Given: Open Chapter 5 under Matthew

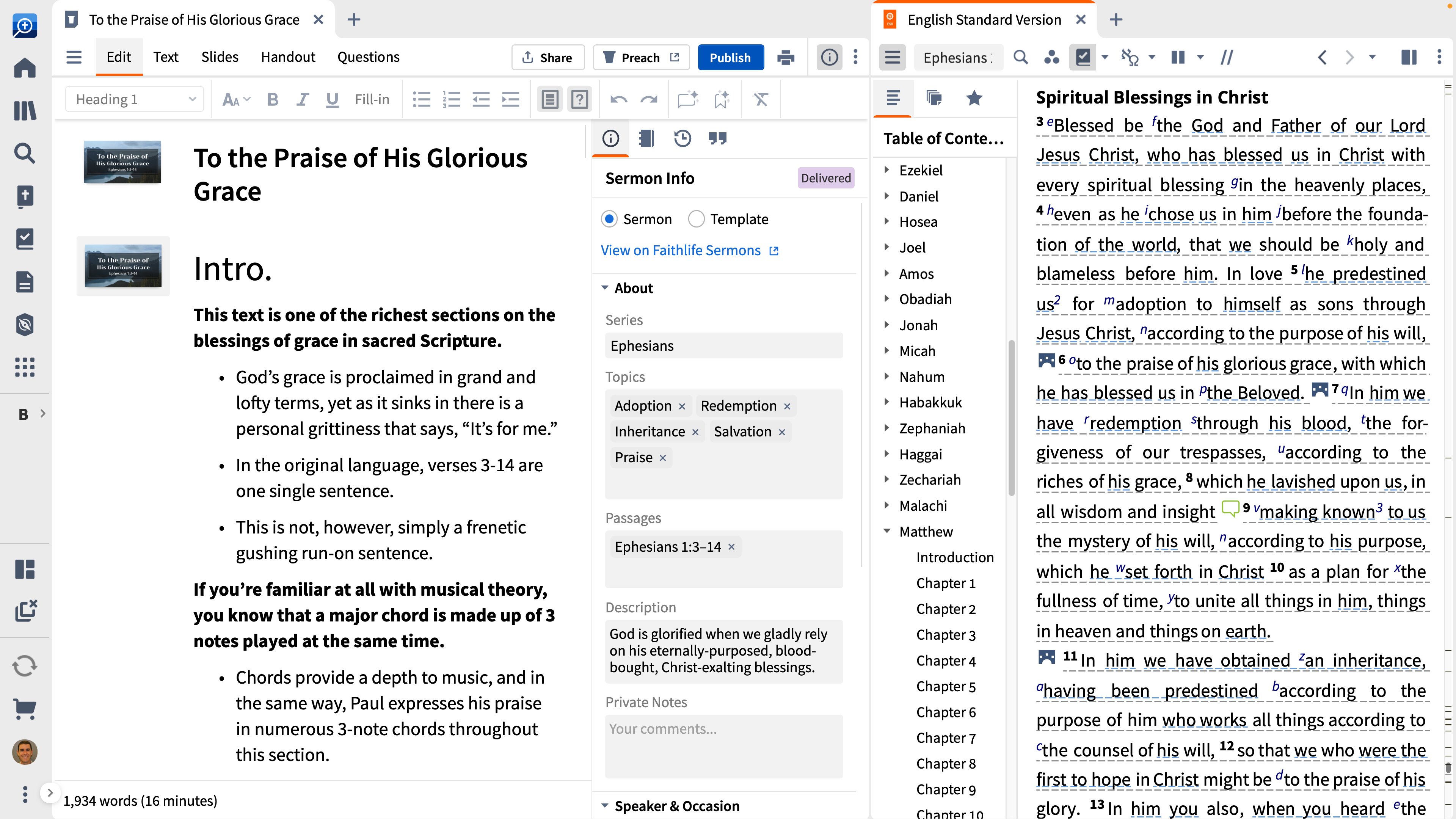Looking at the screenshot, I should tap(946, 686).
